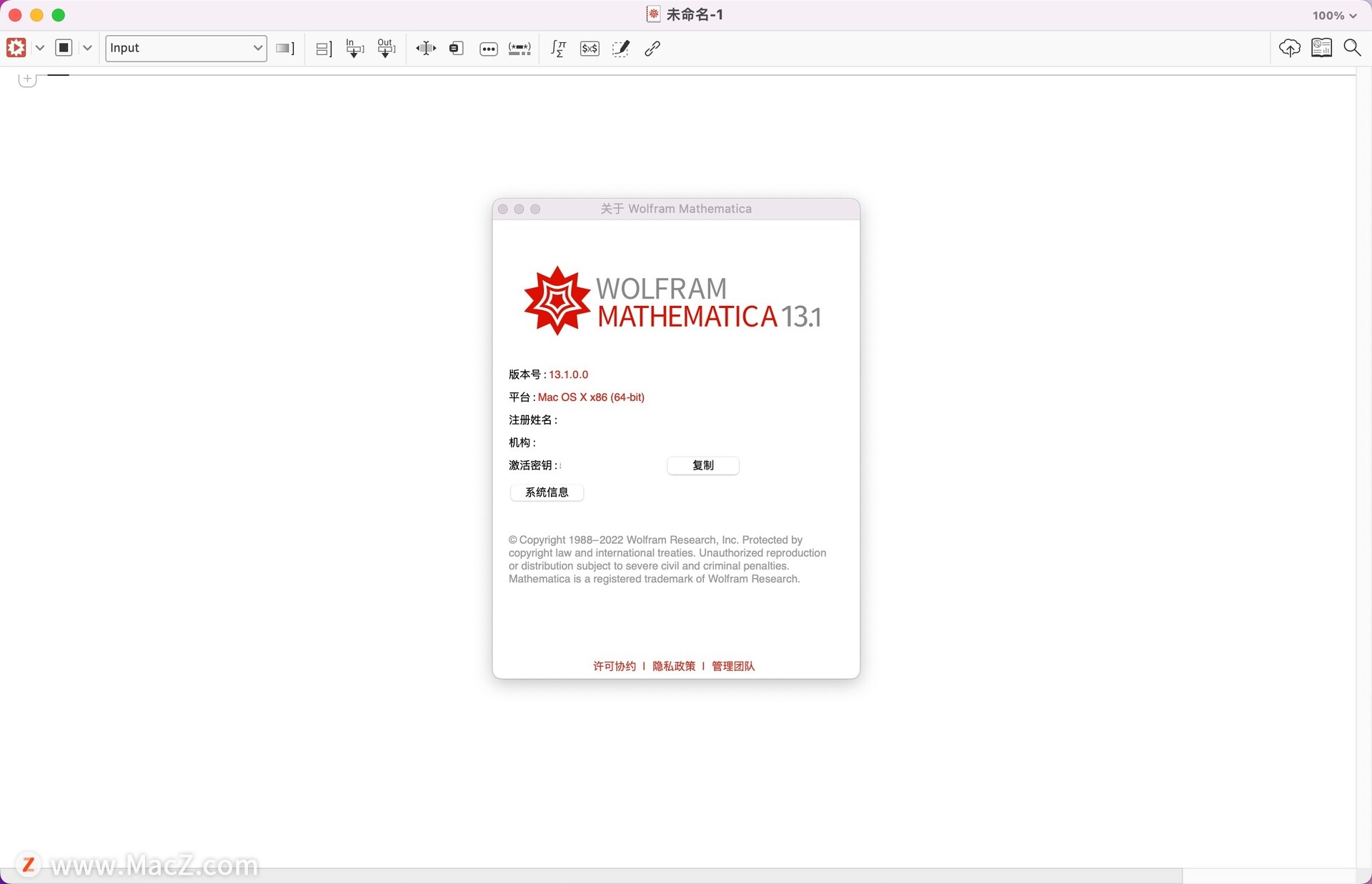Viewport: 1372px width, 884px height.
Task: Click the 注册姓名 registered name label
Action: (532, 420)
